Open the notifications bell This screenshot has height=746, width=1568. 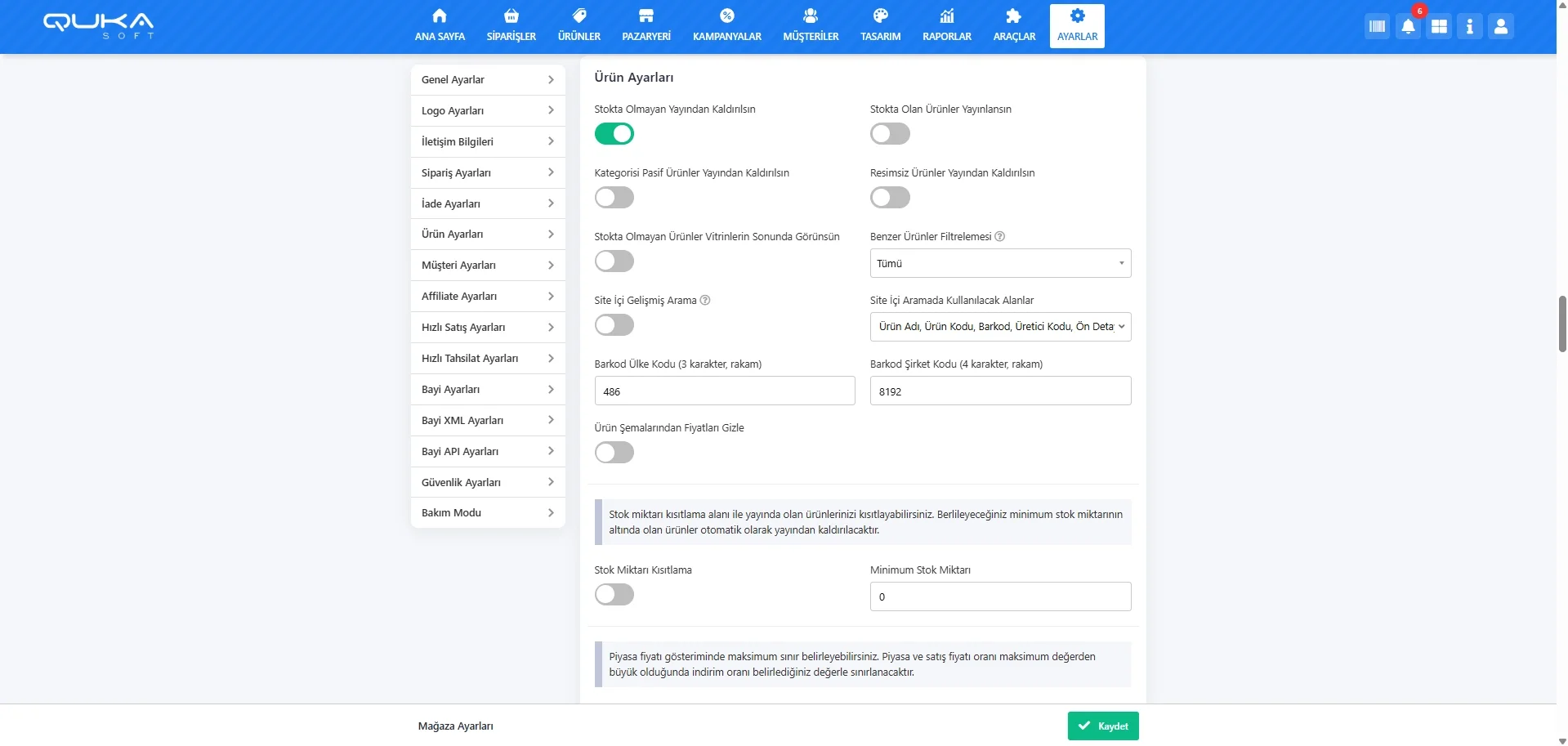point(1408,26)
